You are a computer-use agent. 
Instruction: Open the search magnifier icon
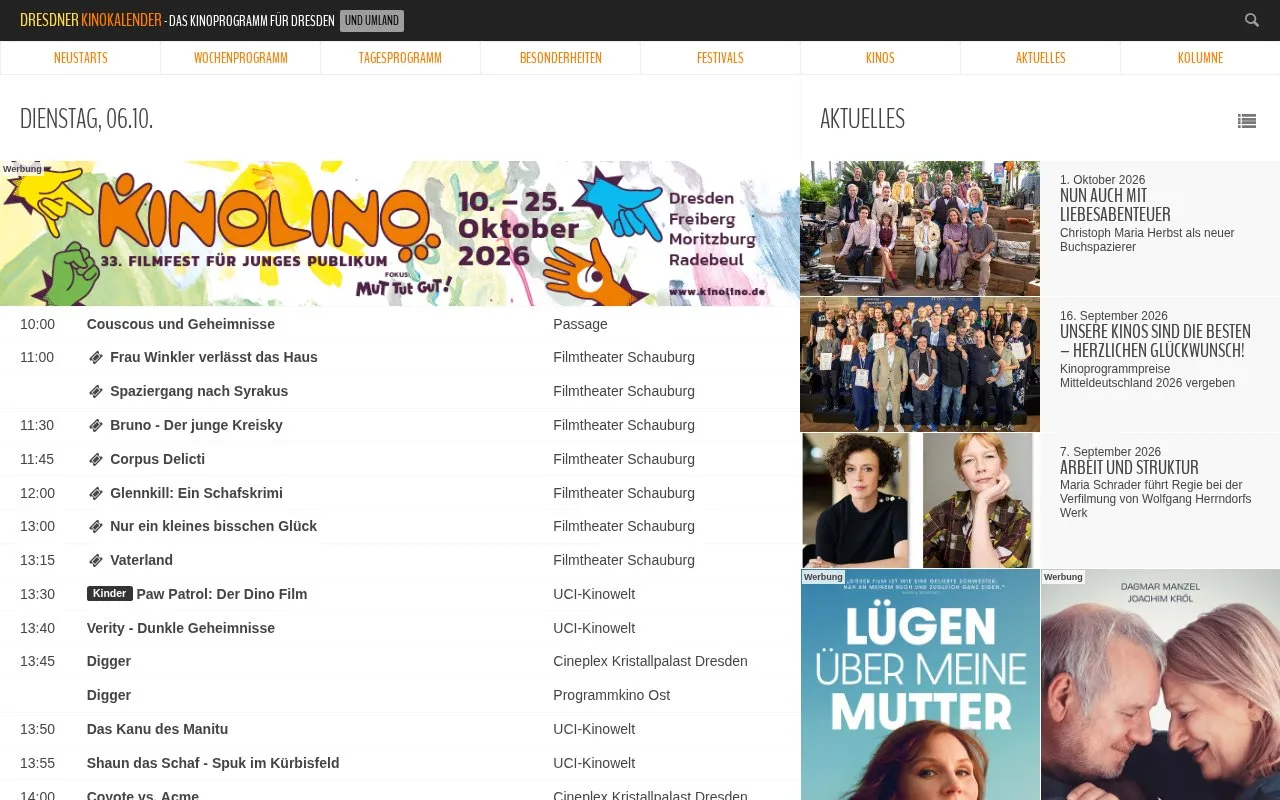coord(1251,20)
